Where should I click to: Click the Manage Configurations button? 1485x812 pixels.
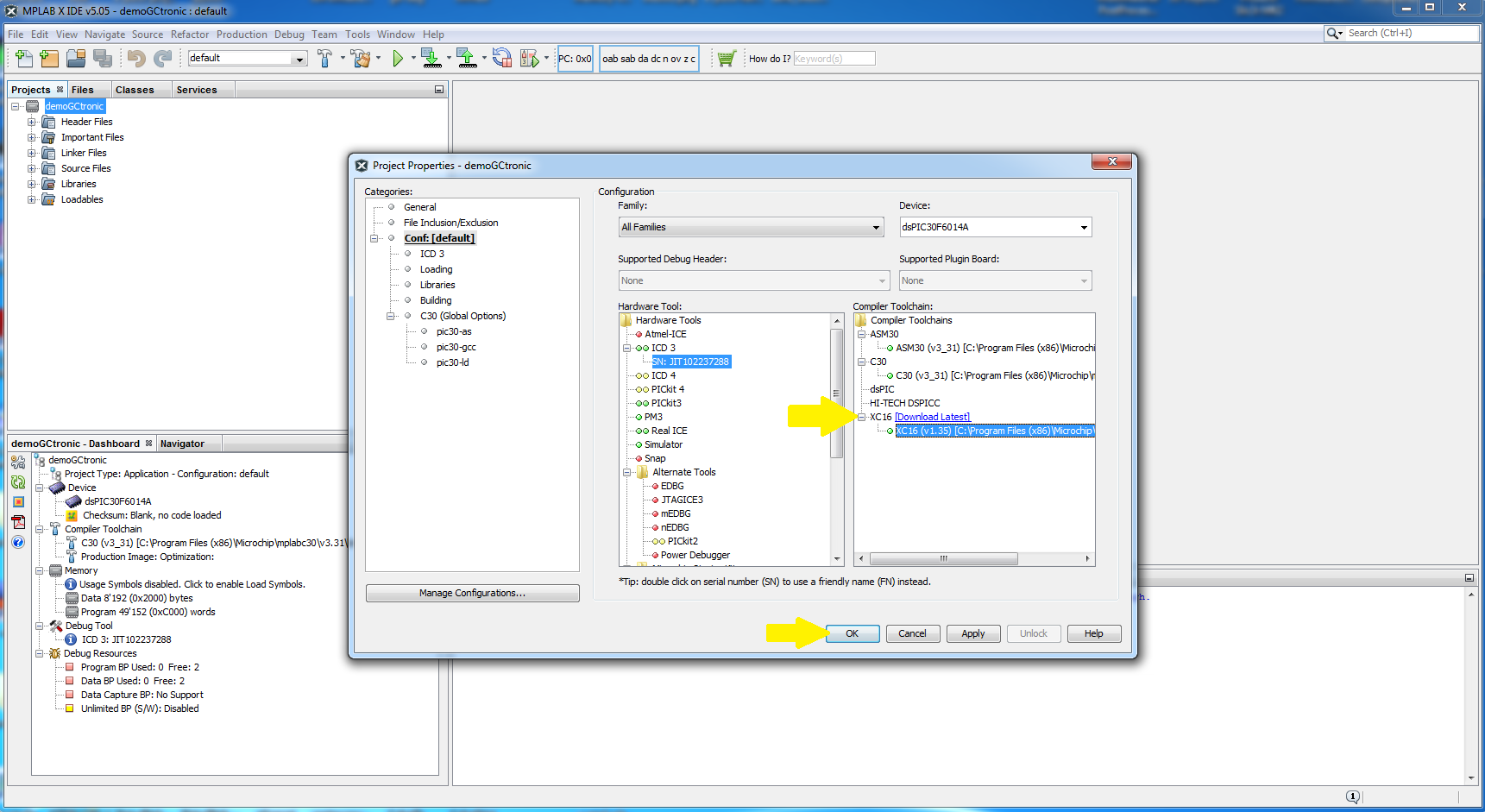(472, 594)
